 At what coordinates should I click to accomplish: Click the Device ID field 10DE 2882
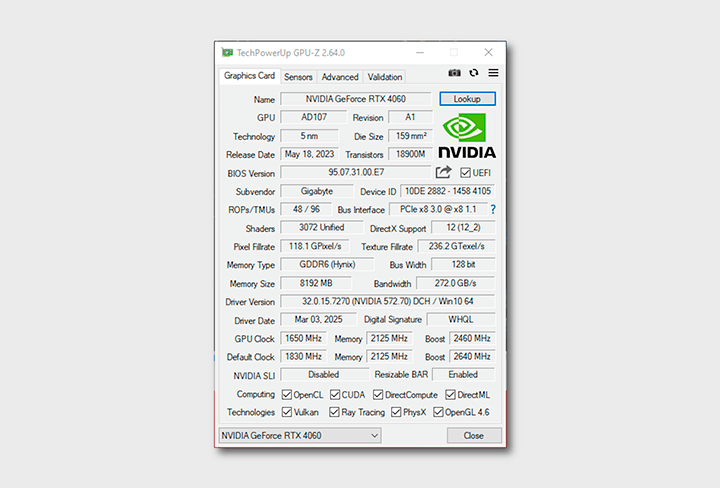click(x=448, y=191)
